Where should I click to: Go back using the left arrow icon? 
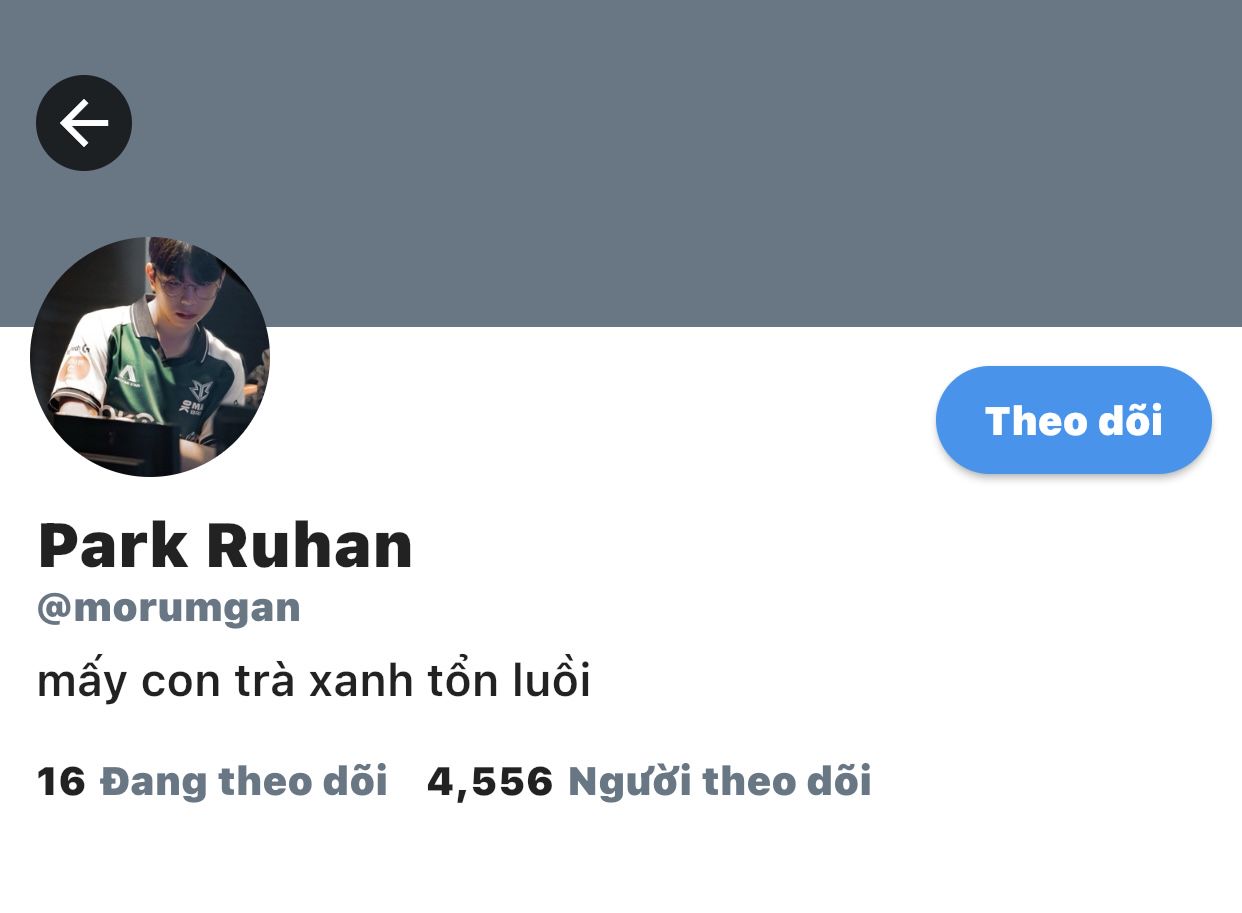pos(84,123)
